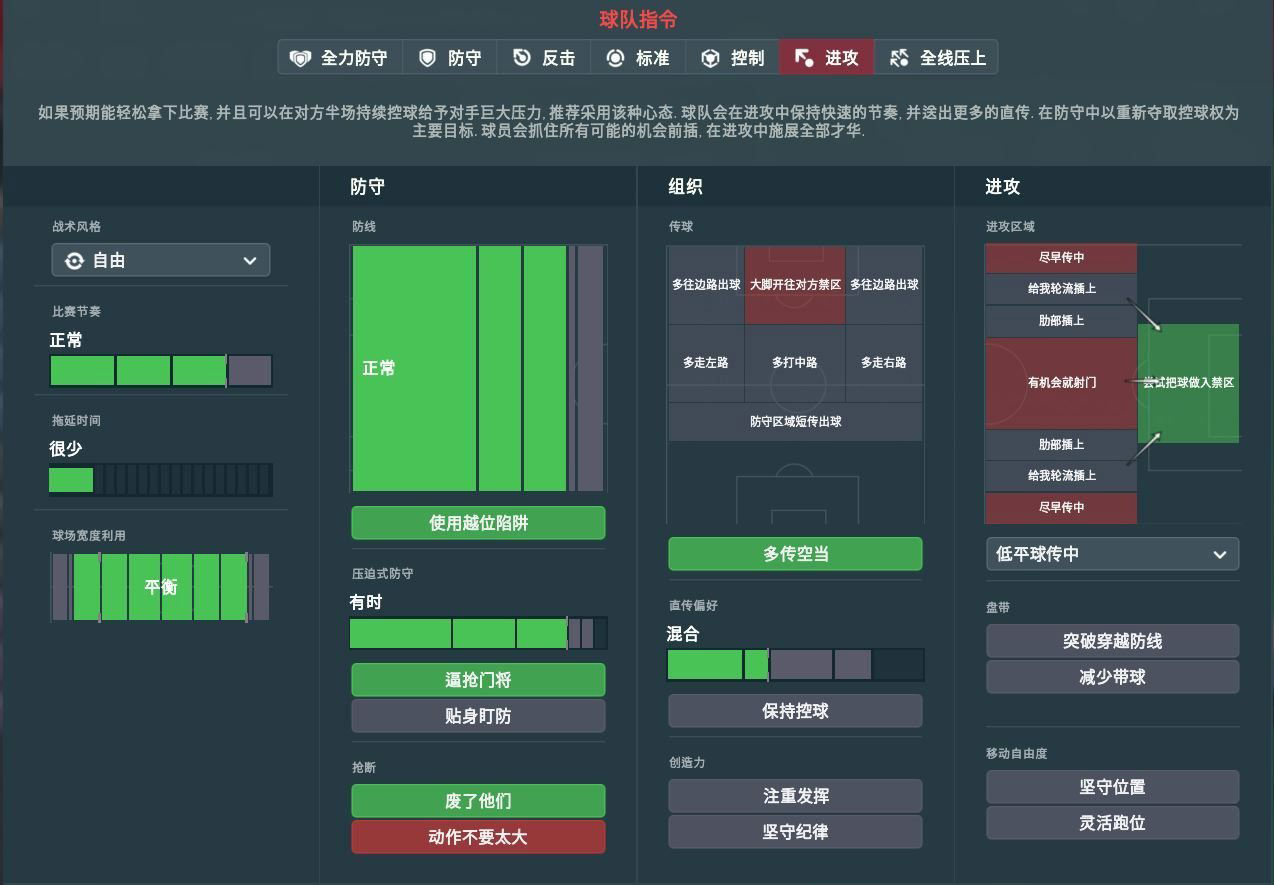Toggle the 废了他们 tackling option
Viewport: 1274px width, 885px height.
[x=478, y=801]
